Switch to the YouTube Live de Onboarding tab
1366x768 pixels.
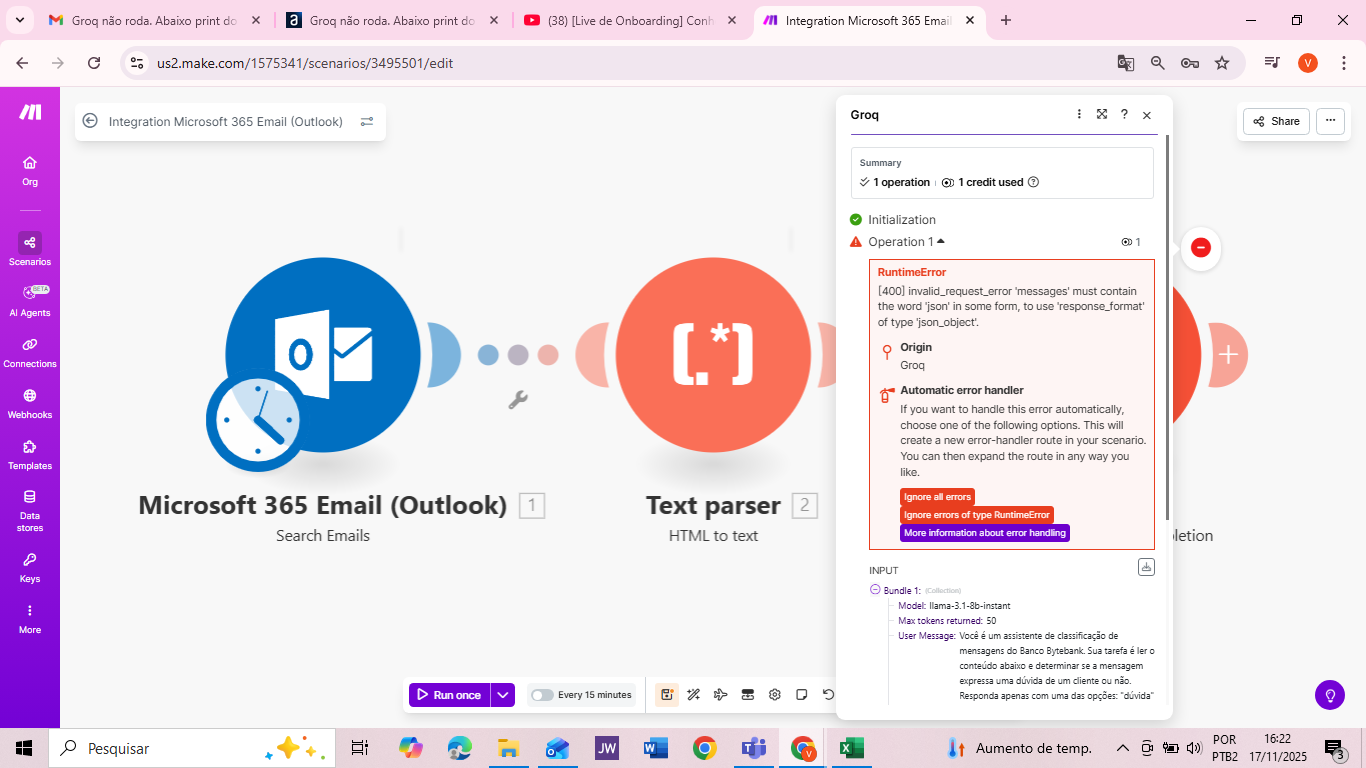coord(630,20)
